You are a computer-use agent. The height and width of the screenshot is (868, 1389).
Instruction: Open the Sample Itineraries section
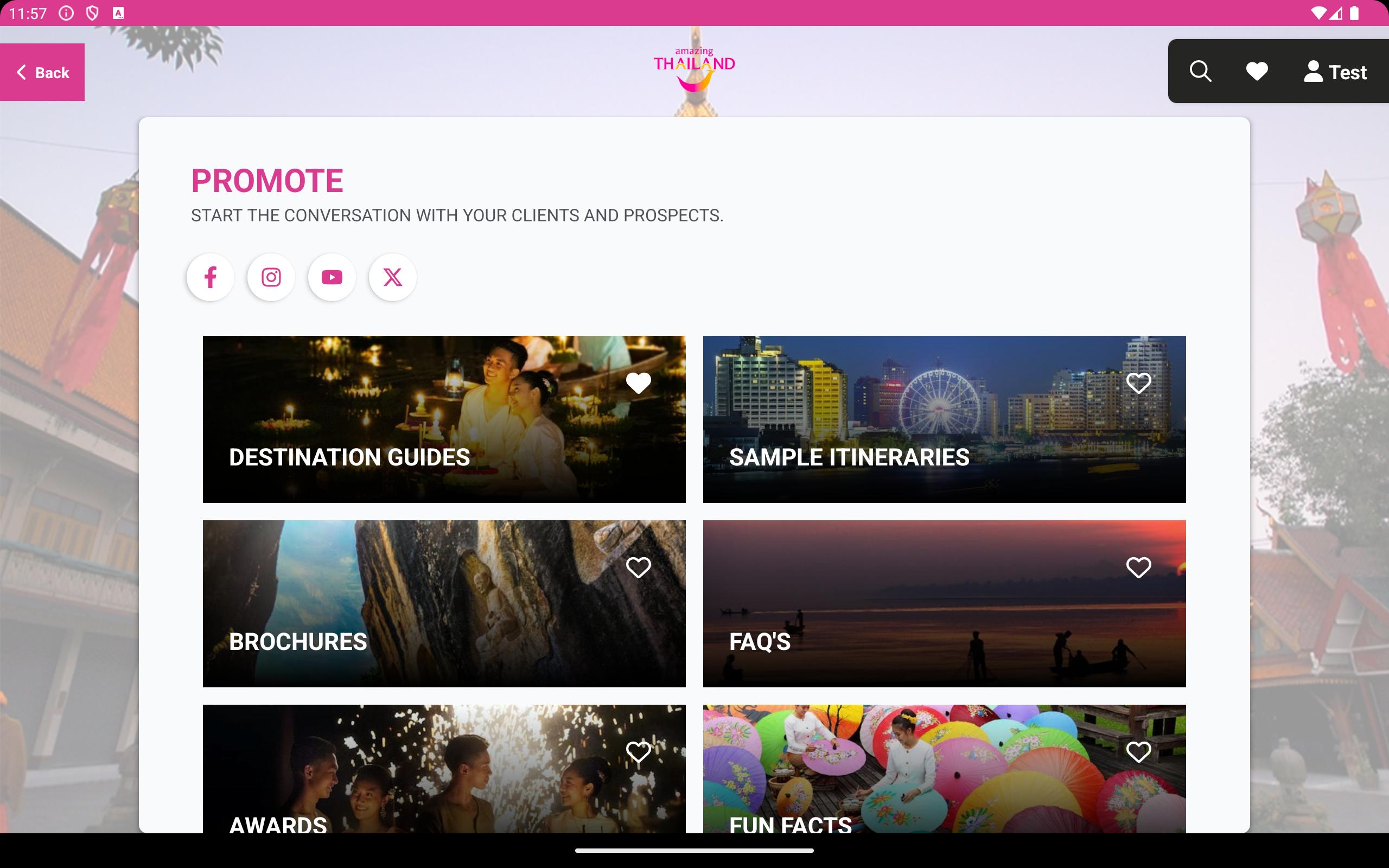(944, 419)
